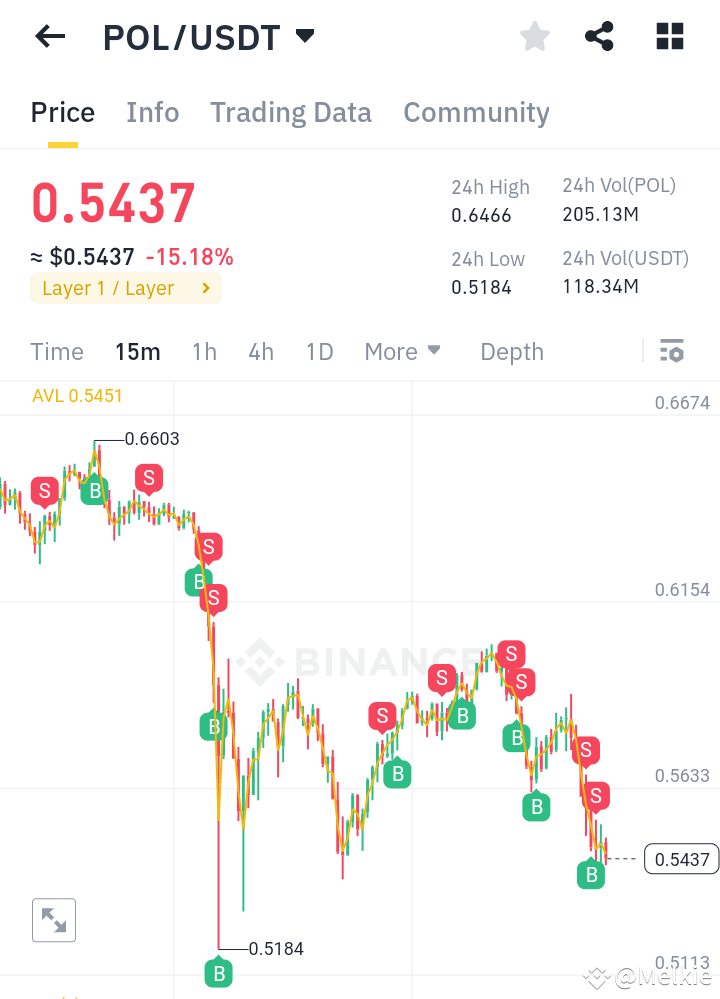Screen dimensions: 720x999
Task: Toggle the Depth view for the chart
Action: pyautogui.click(x=511, y=351)
